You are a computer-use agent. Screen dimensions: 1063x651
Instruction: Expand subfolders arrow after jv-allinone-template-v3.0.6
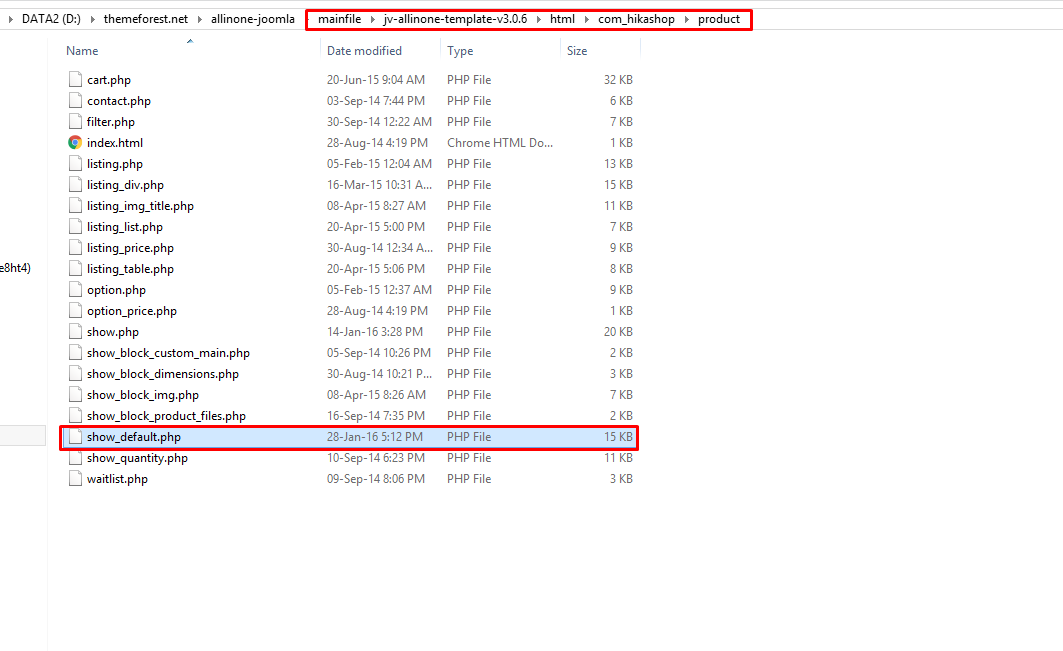tap(538, 19)
